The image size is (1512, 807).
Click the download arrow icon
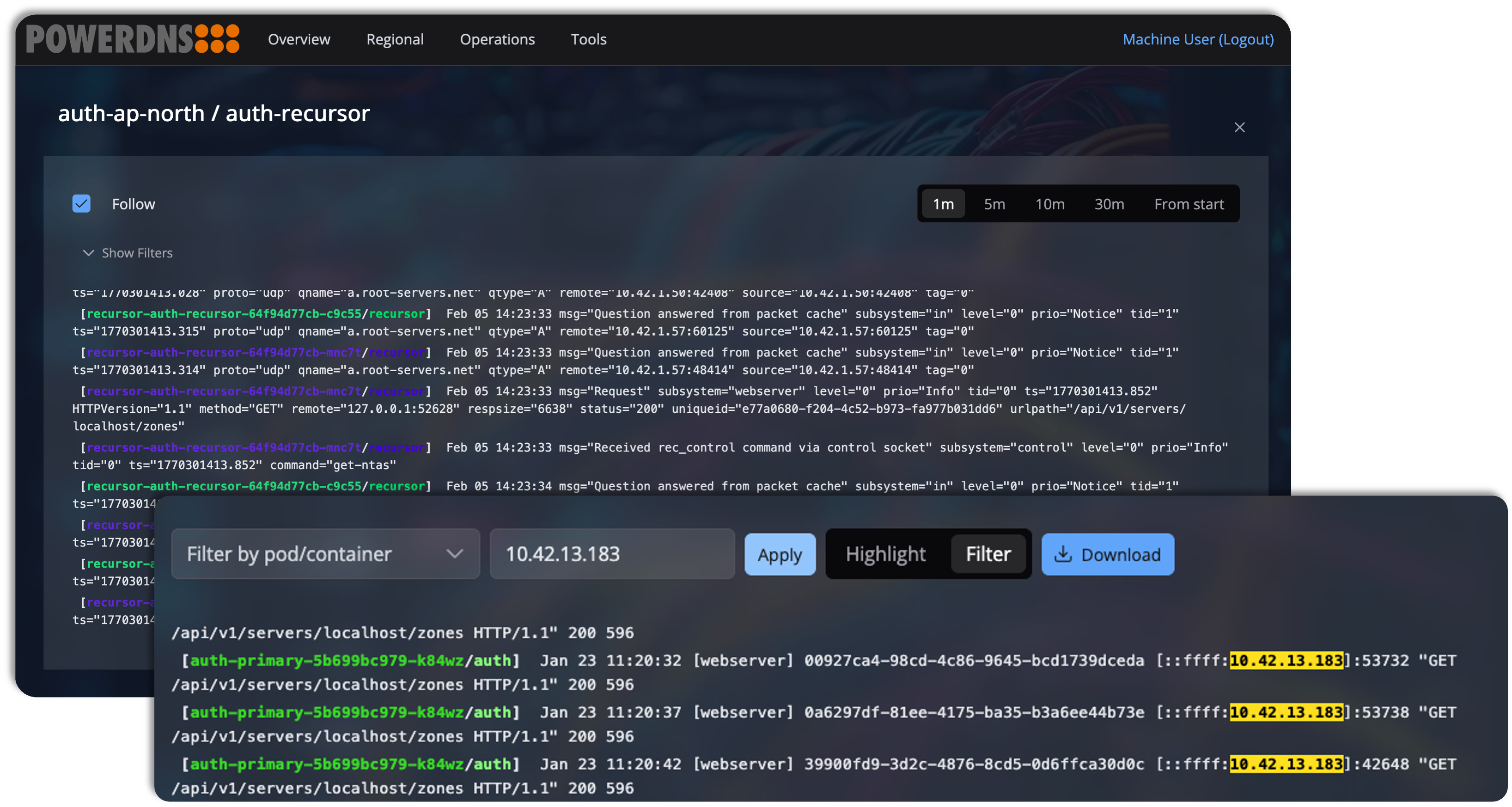pos(1063,554)
